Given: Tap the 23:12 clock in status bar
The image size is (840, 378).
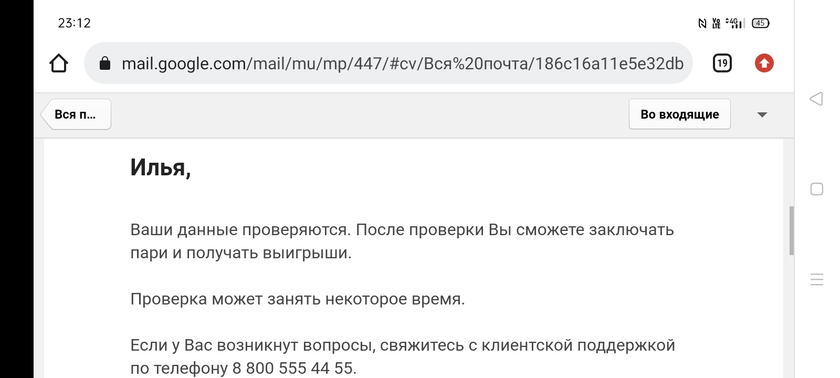Looking at the screenshot, I should click(x=74, y=23).
